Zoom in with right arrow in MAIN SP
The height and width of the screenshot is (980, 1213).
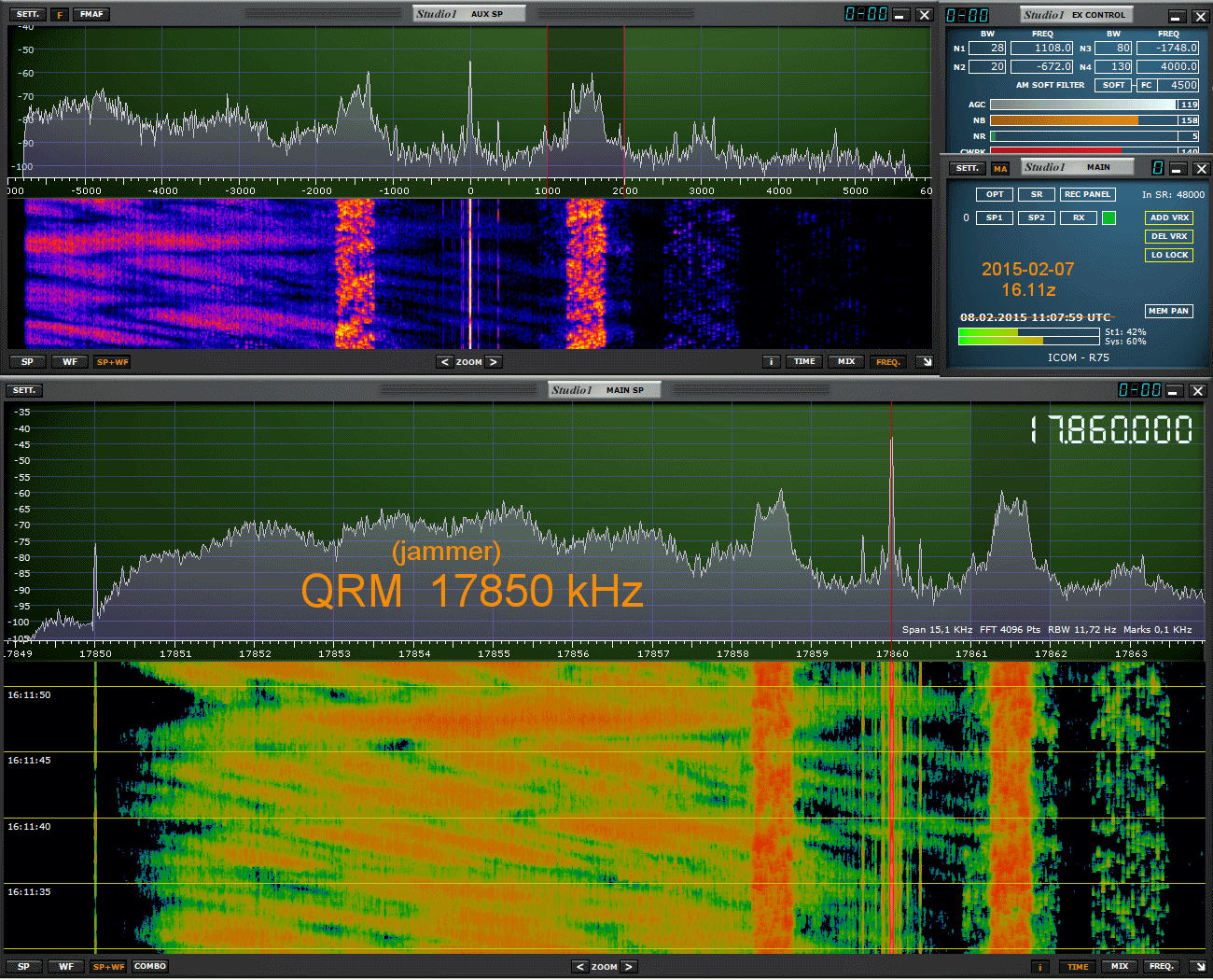click(x=628, y=967)
